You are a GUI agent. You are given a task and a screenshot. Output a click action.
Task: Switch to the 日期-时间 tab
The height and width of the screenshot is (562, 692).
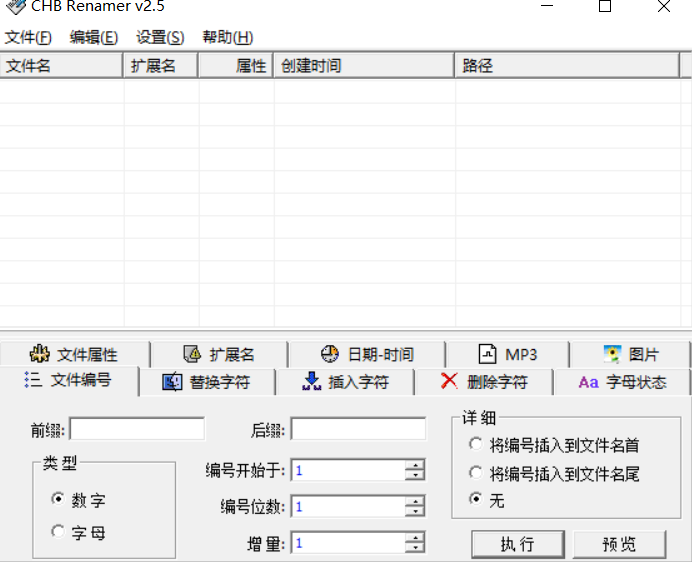coord(367,354)
